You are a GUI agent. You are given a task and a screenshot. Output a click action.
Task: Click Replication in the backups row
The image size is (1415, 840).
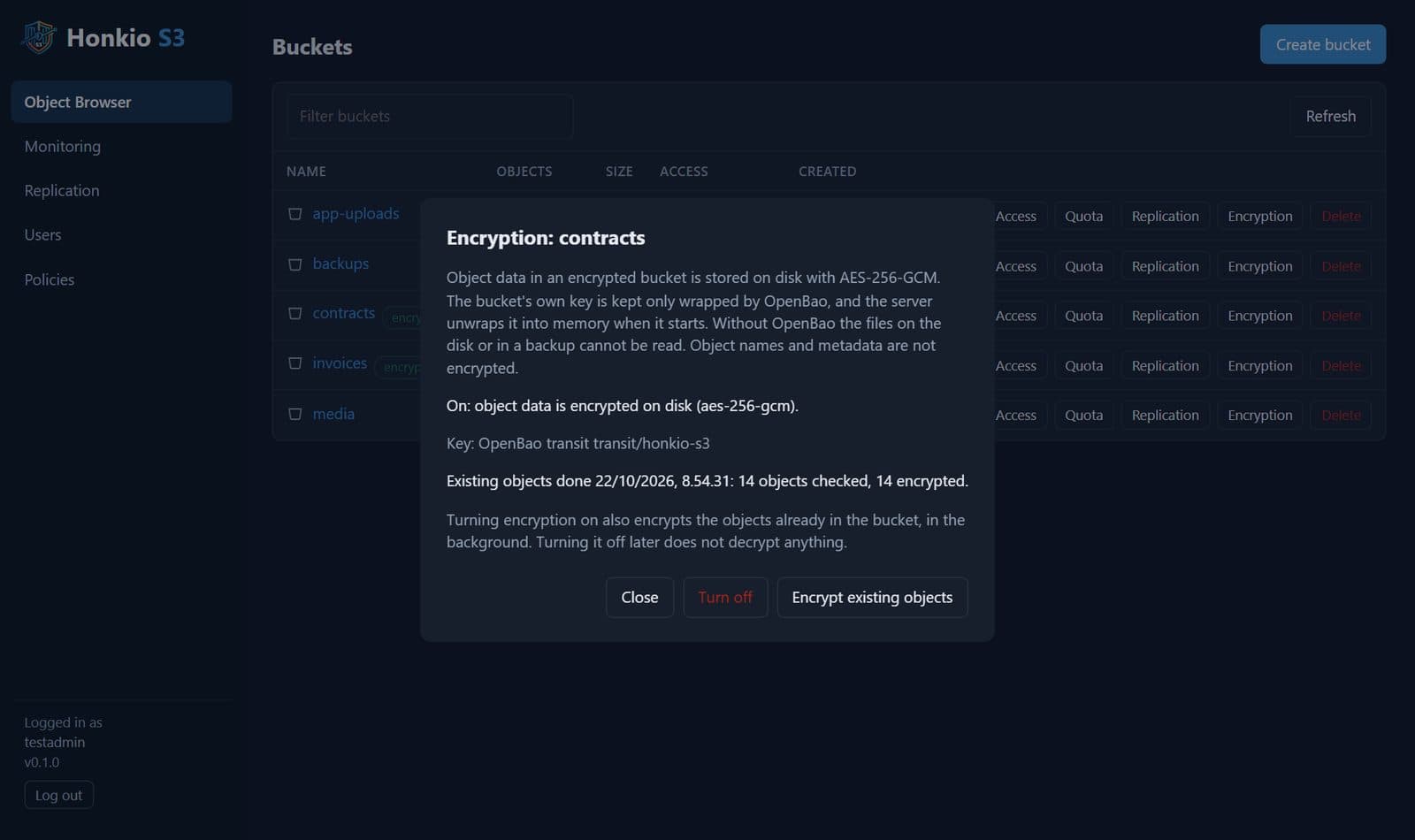click(x=1165, y=266)
